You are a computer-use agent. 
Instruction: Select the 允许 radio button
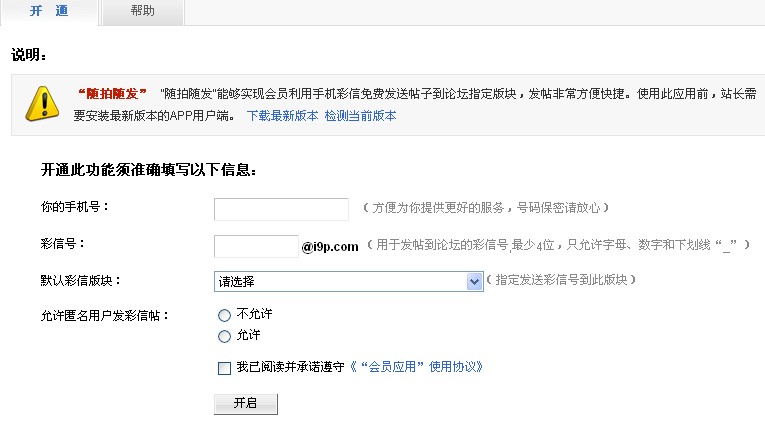pos(224,336)
